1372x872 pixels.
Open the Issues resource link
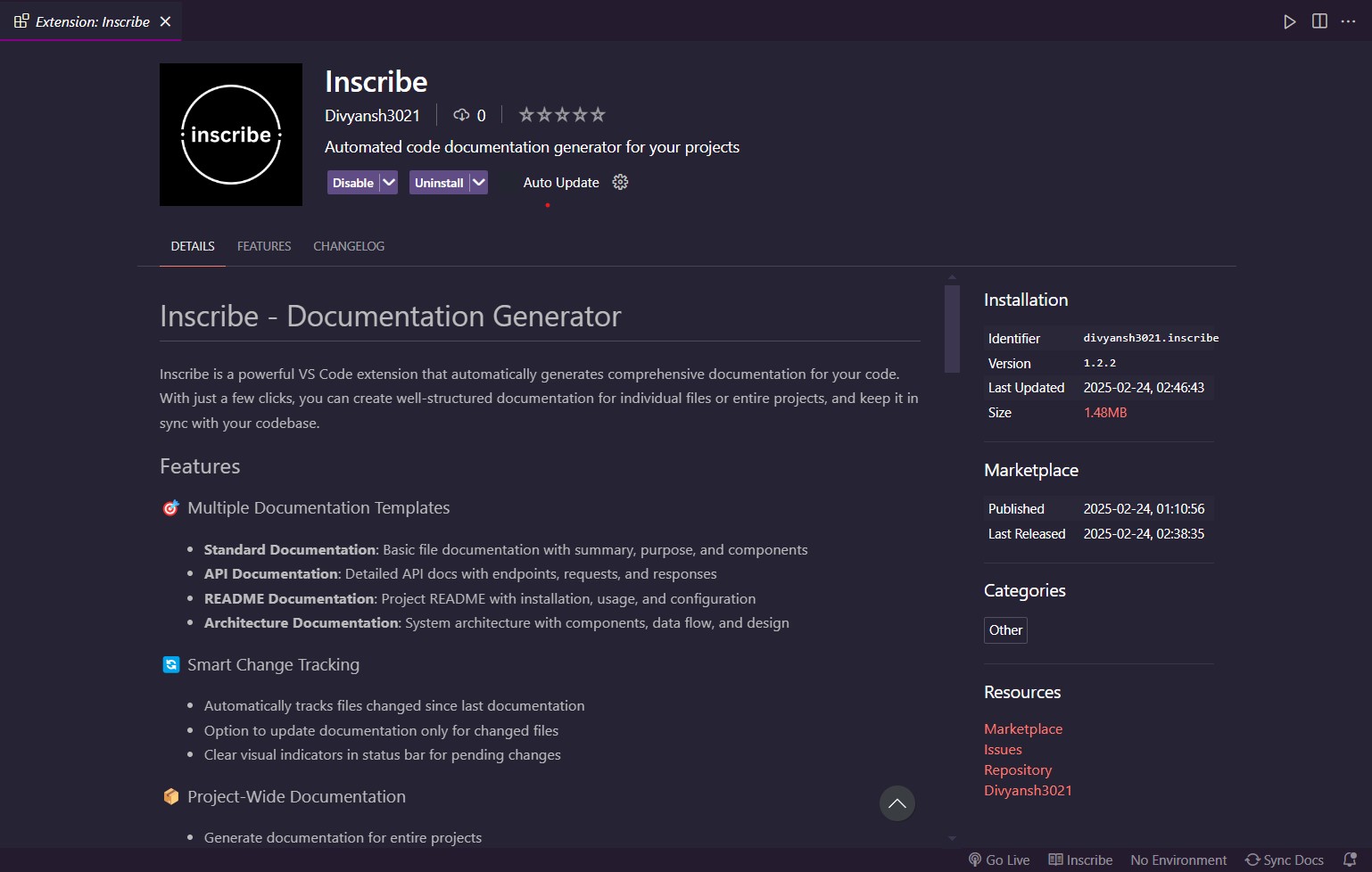coord(1003,749)
